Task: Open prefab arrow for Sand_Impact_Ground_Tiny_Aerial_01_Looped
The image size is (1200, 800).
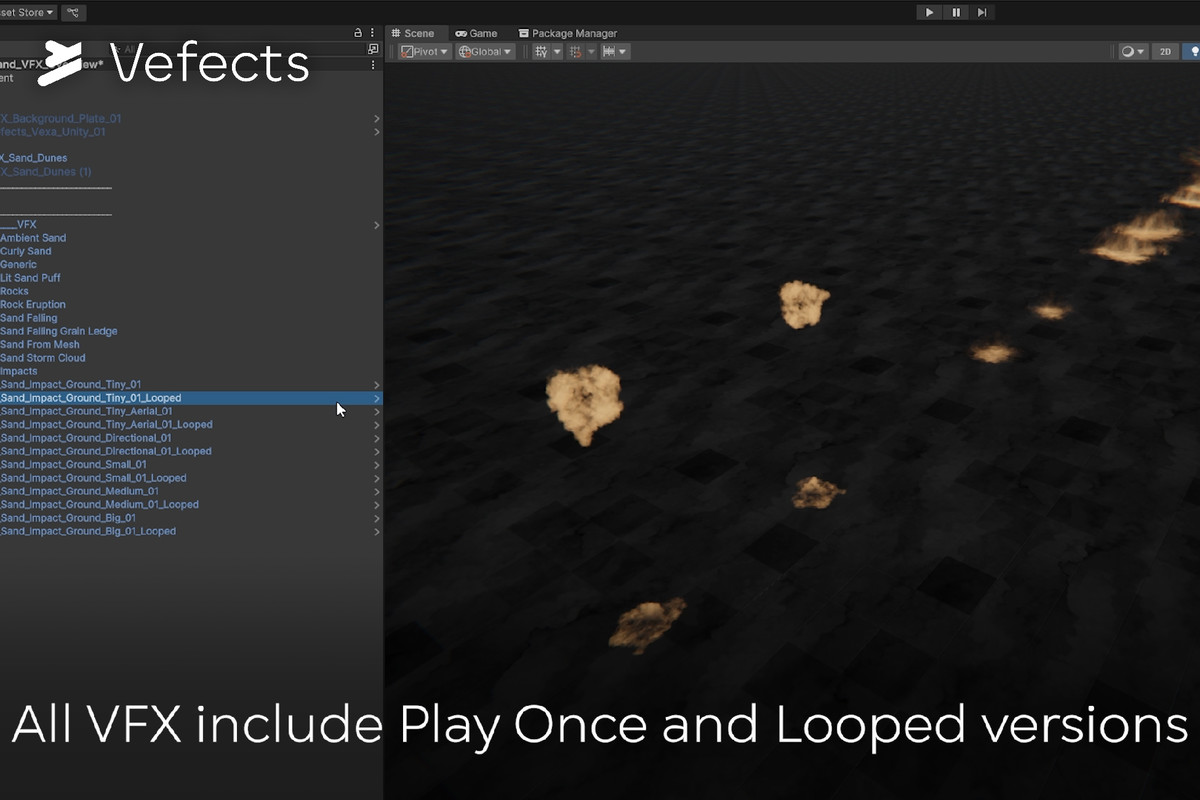Action: (377, 425)
